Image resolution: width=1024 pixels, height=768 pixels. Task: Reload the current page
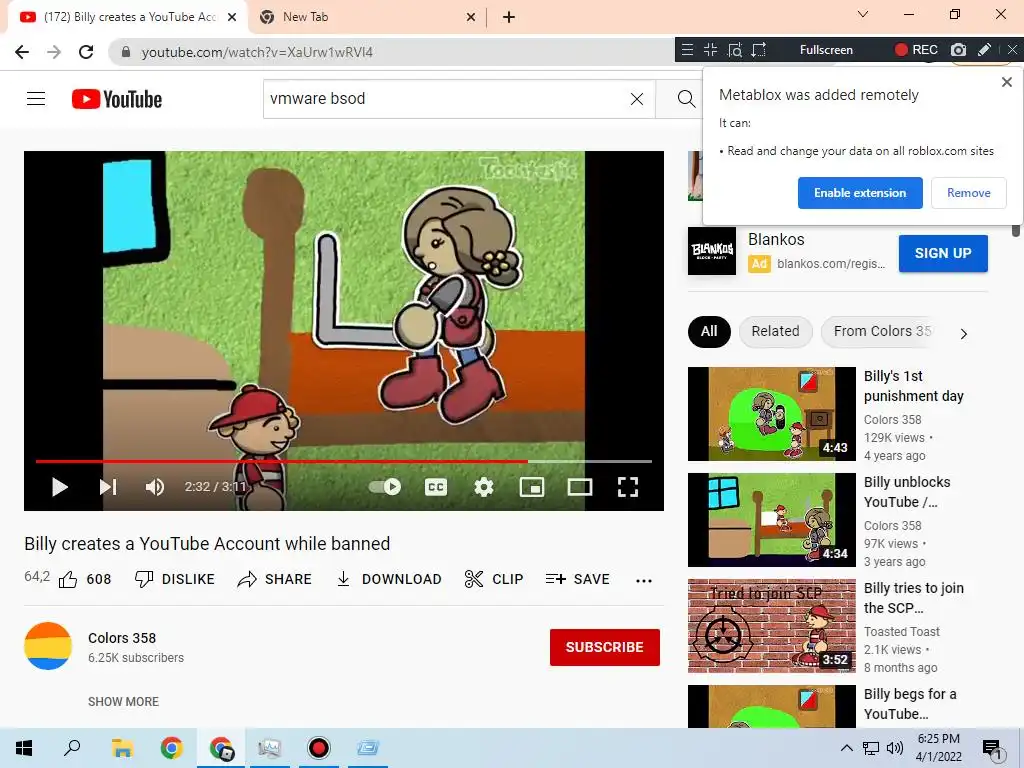(86, 52)
